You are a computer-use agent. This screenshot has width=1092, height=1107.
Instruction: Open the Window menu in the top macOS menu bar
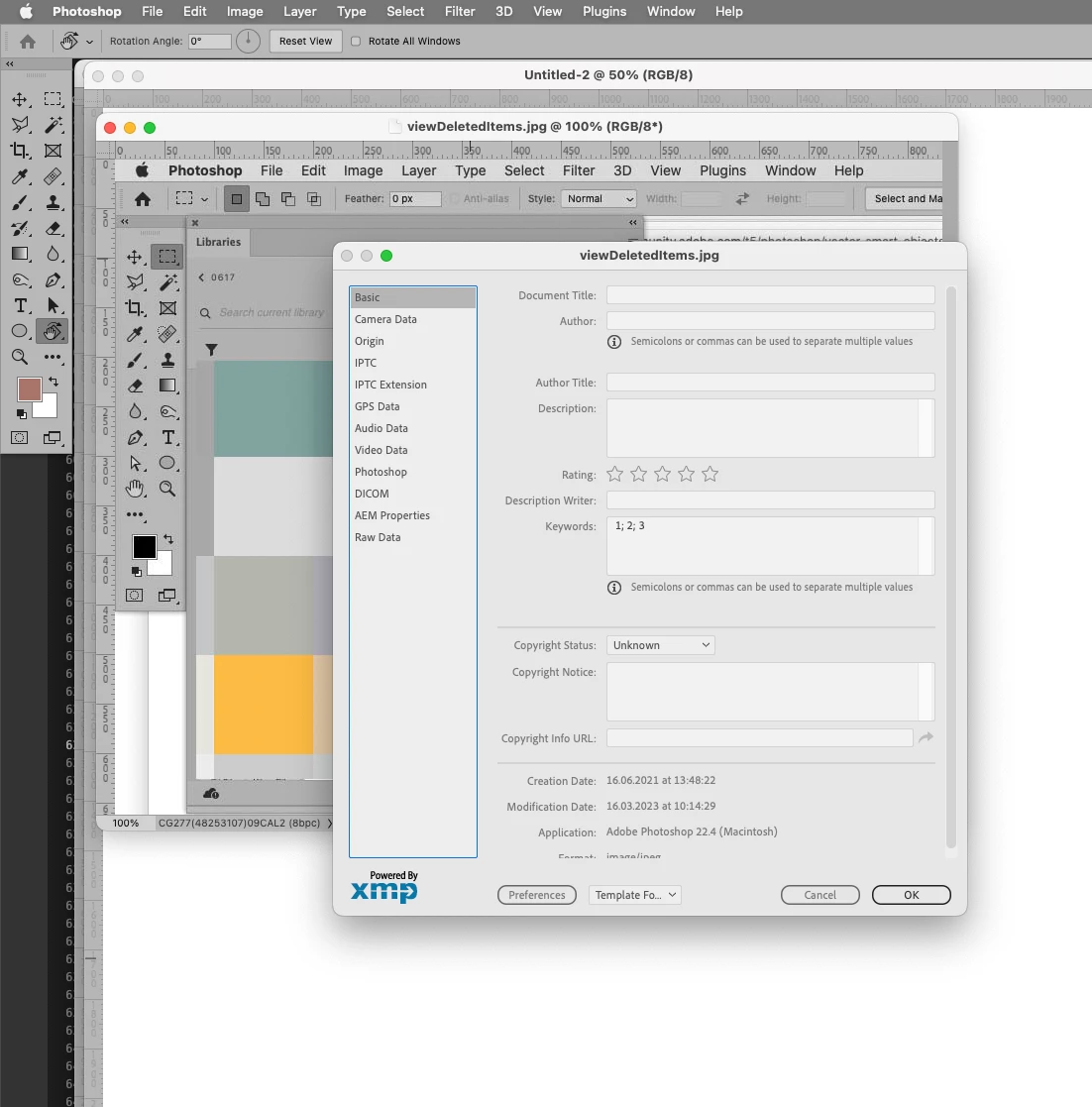(671, 11)
